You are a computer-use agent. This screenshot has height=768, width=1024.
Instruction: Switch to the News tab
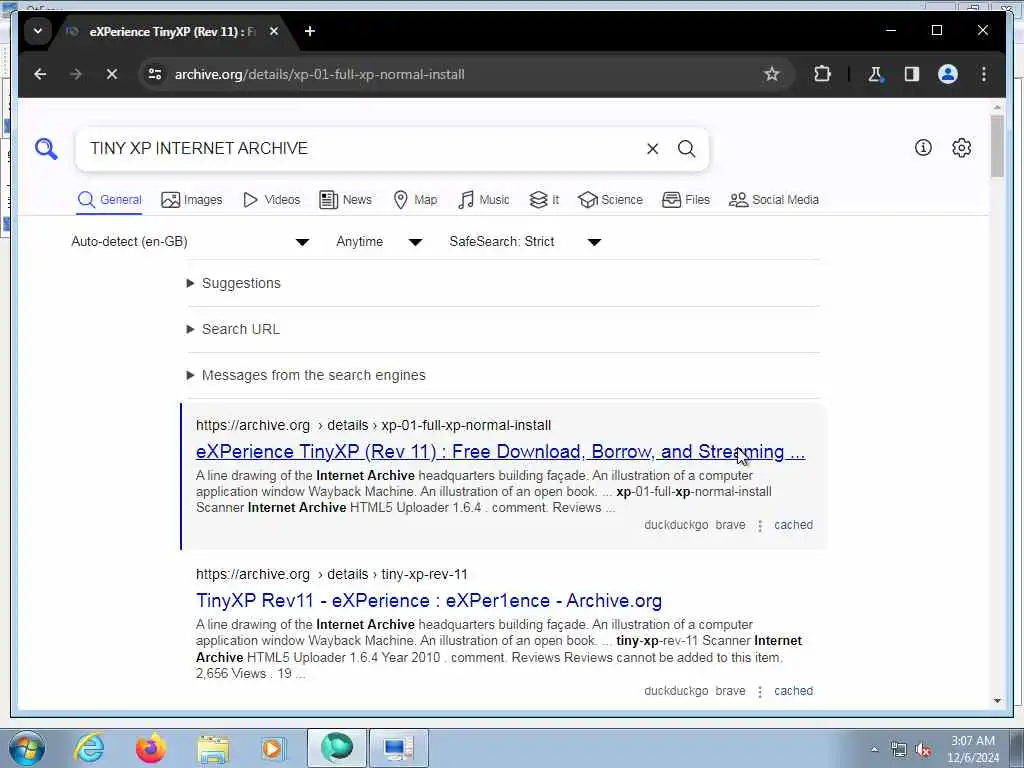point(345,200)
